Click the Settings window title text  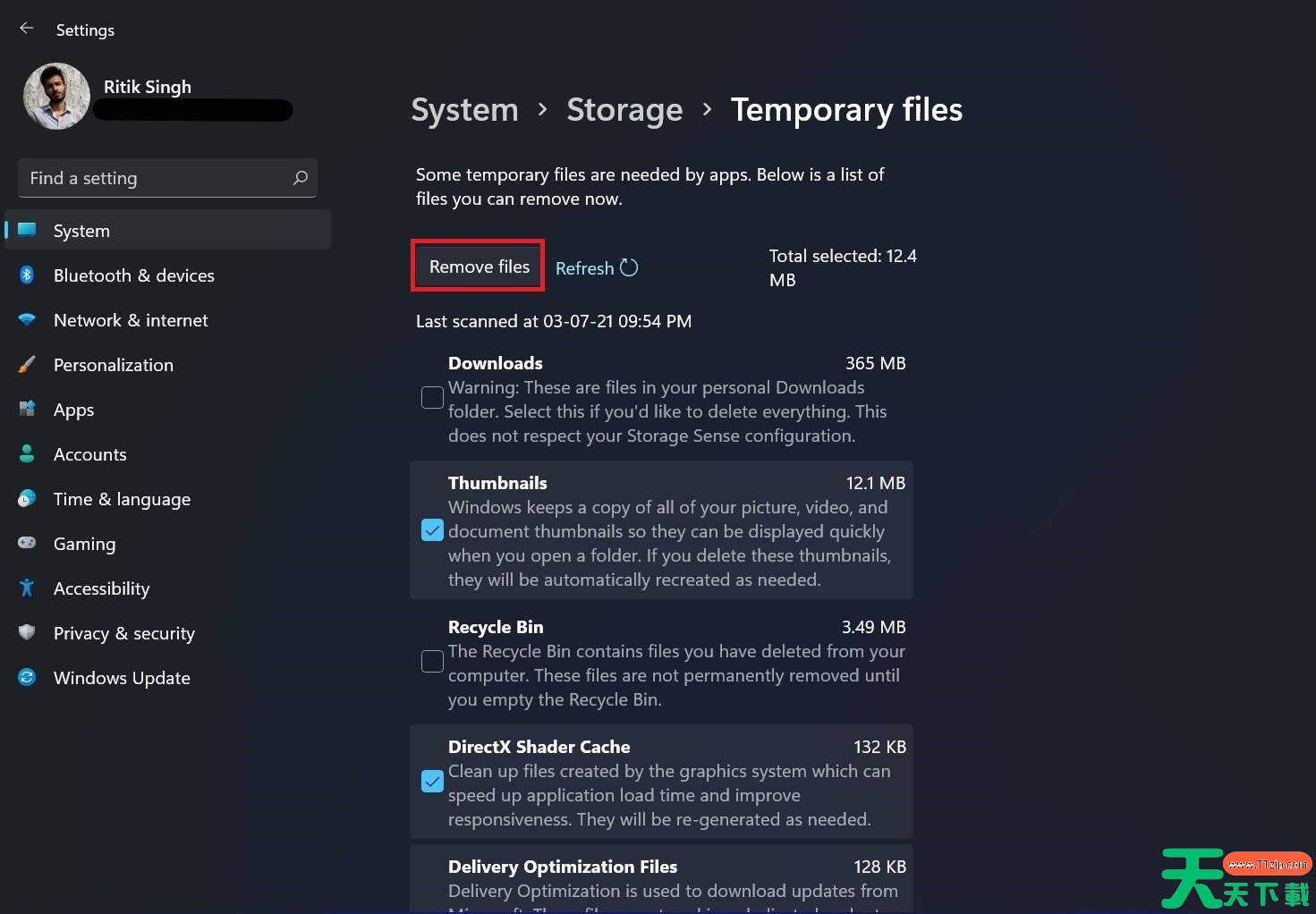85,30
